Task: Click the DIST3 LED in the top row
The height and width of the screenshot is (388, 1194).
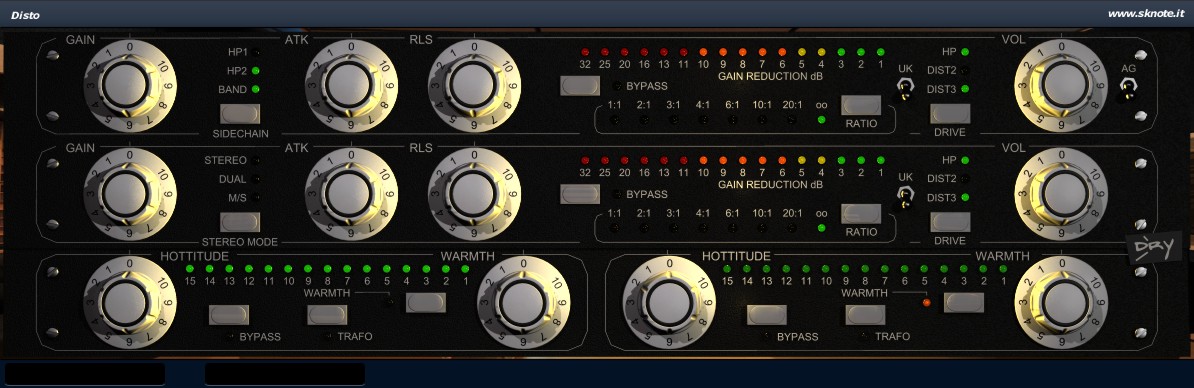Action: 966,89
